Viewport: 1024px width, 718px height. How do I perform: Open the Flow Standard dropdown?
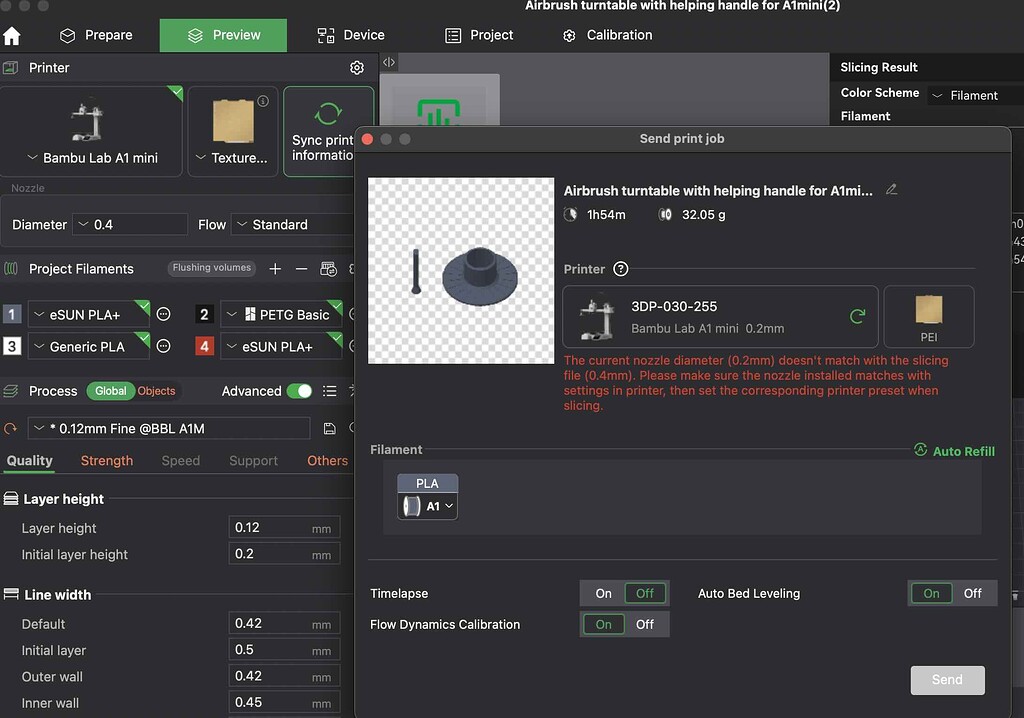(x=294, y=224)
